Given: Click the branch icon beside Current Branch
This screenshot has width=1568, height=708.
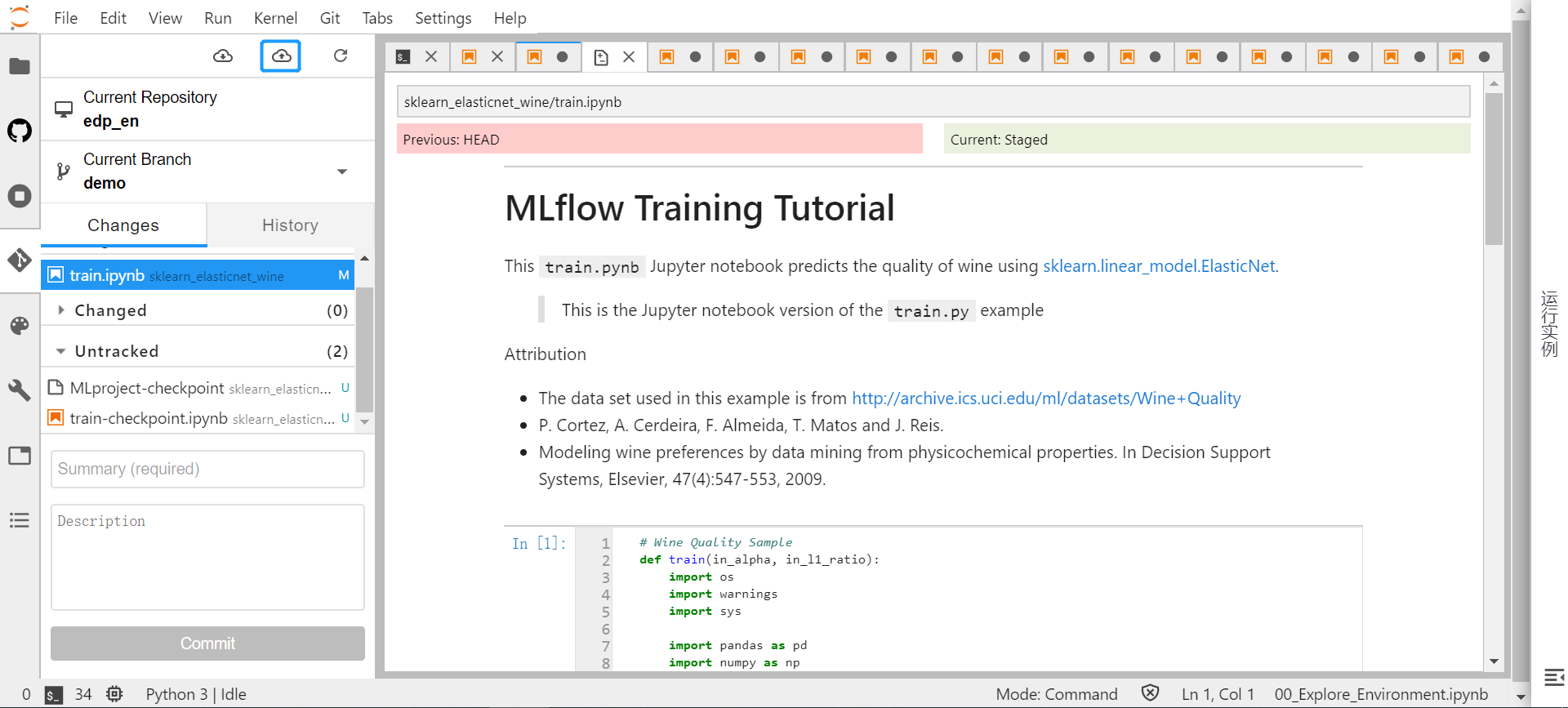Looking at the screenshot, I should pos(64,171).
